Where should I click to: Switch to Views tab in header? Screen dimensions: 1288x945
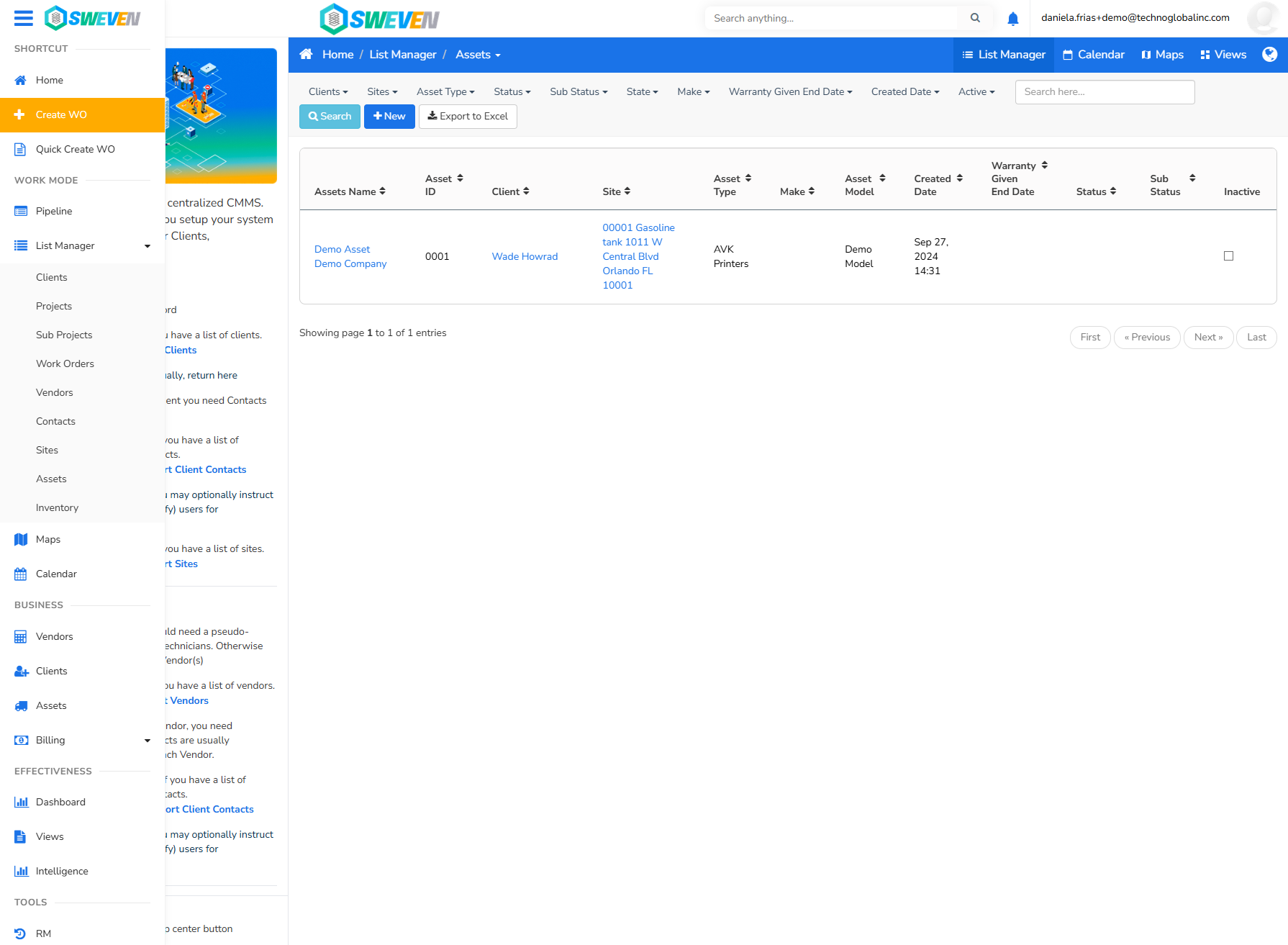point(1223,55)
